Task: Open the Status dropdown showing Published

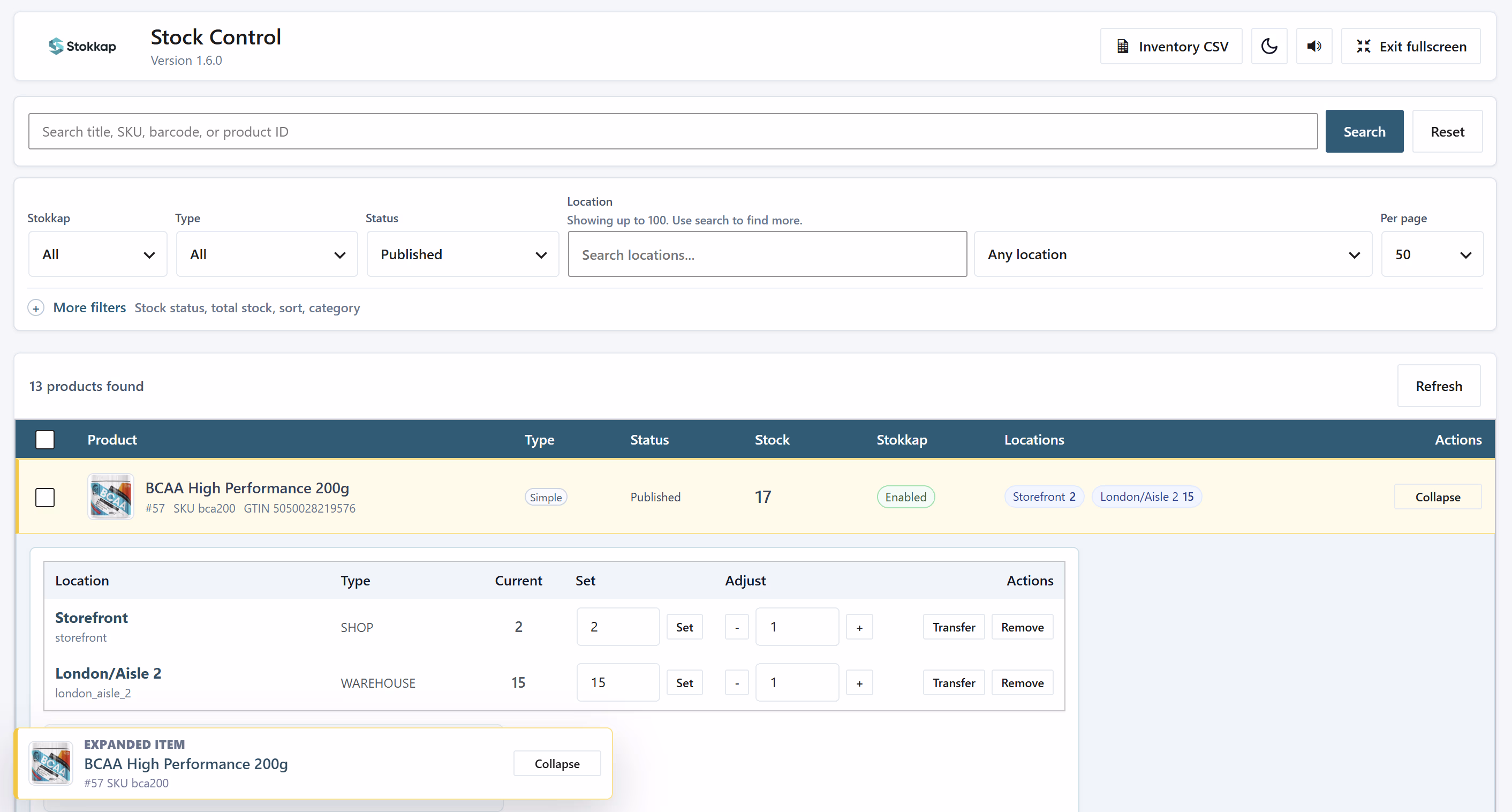Action: 463,254
